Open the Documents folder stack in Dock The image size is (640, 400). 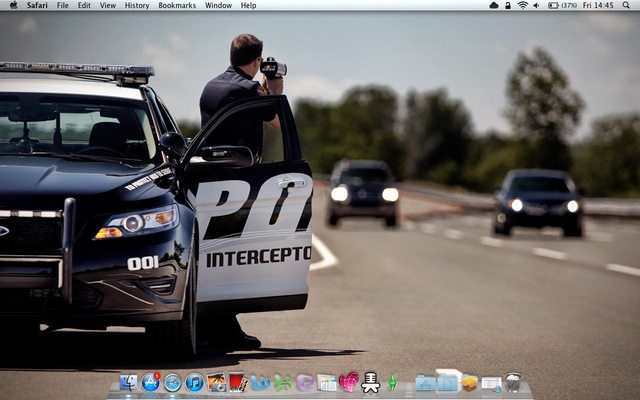(447, 382)
